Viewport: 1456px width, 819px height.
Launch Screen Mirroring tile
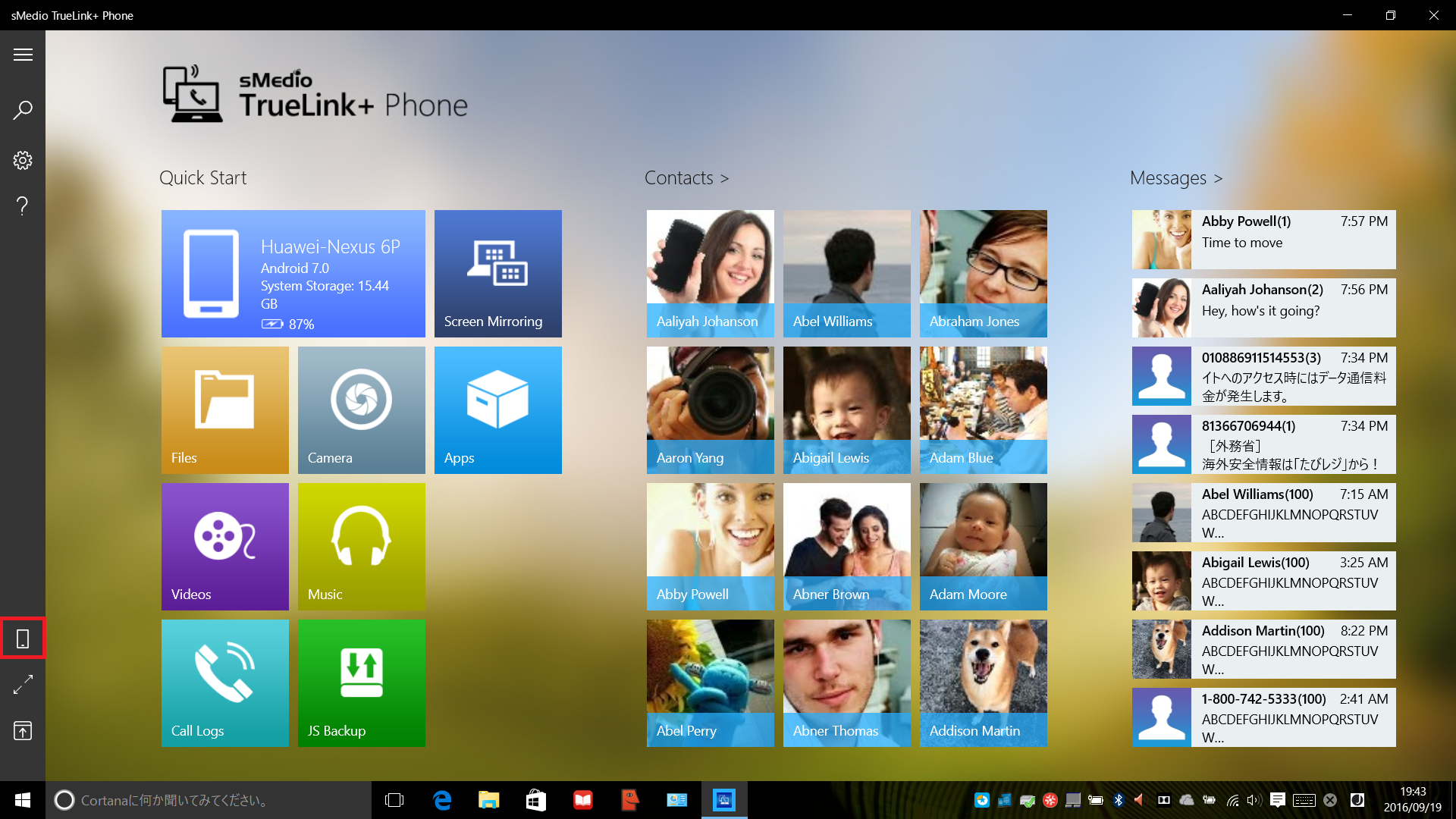(498, 274)
